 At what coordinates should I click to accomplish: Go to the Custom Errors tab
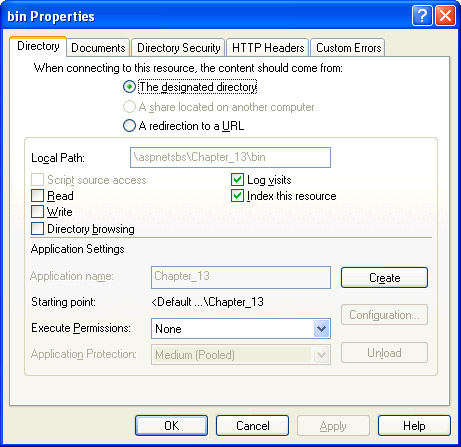click(348, 48)
